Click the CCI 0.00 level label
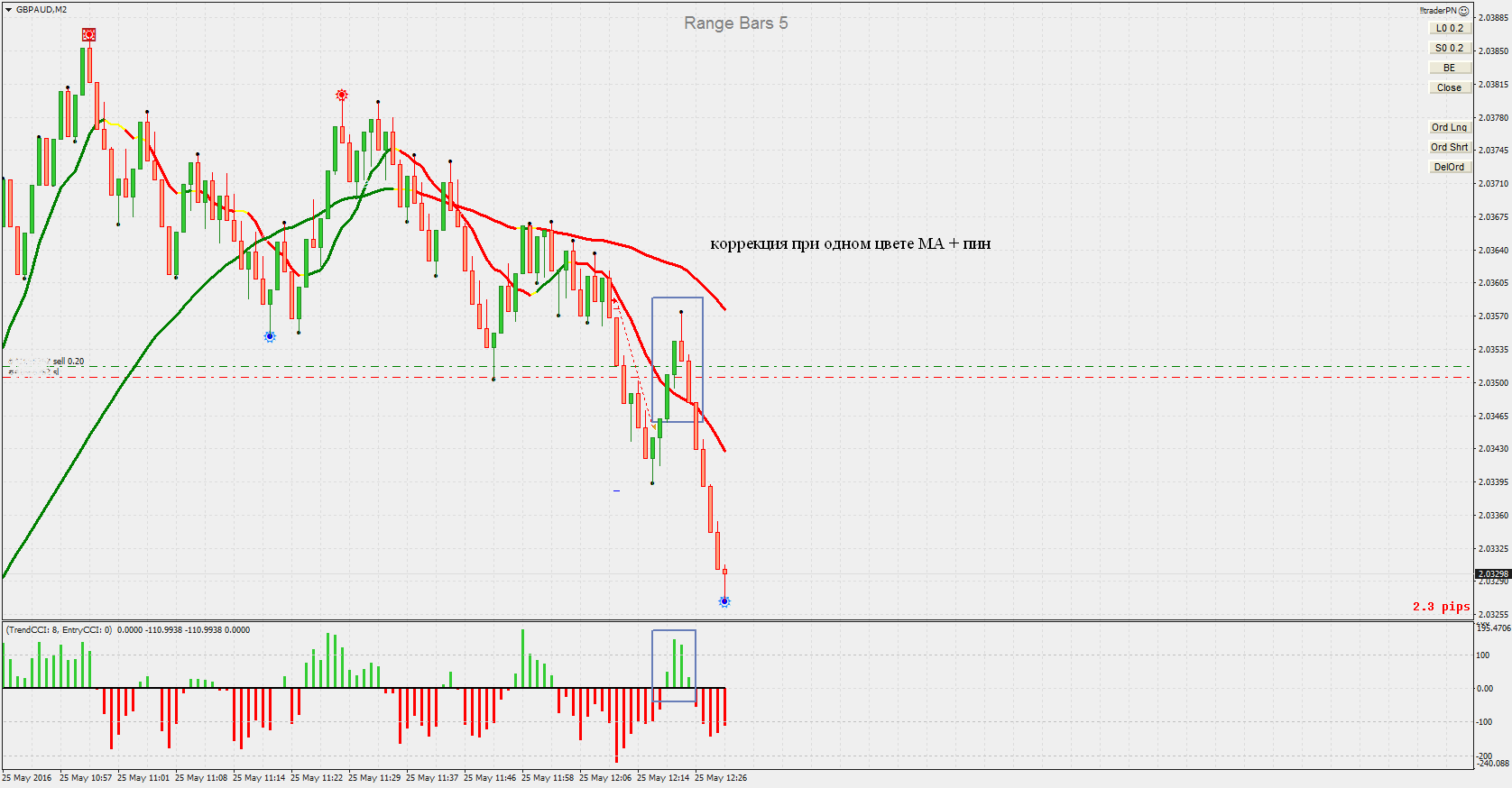The height and width of the screenshot is (788, 1512). tap(1484, 688)
